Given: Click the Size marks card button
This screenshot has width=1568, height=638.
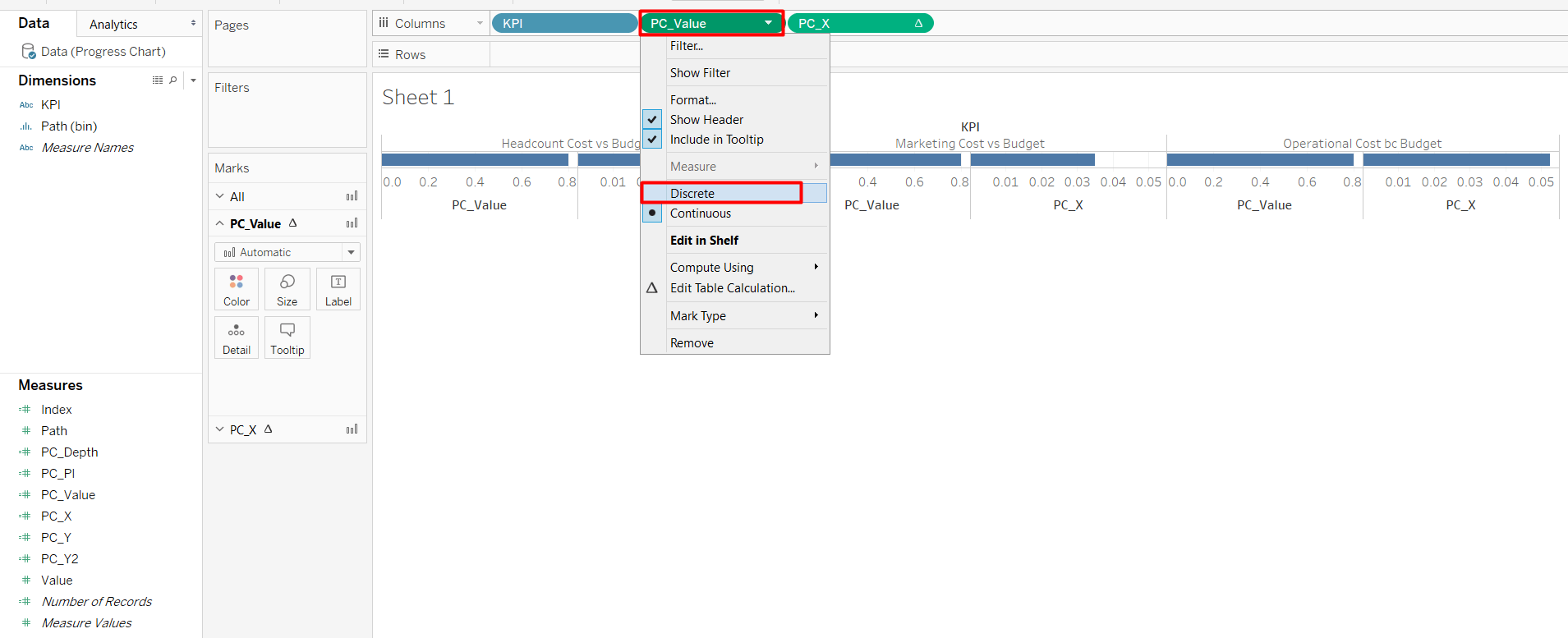Looking at the screenshot, I should [287, 289].
